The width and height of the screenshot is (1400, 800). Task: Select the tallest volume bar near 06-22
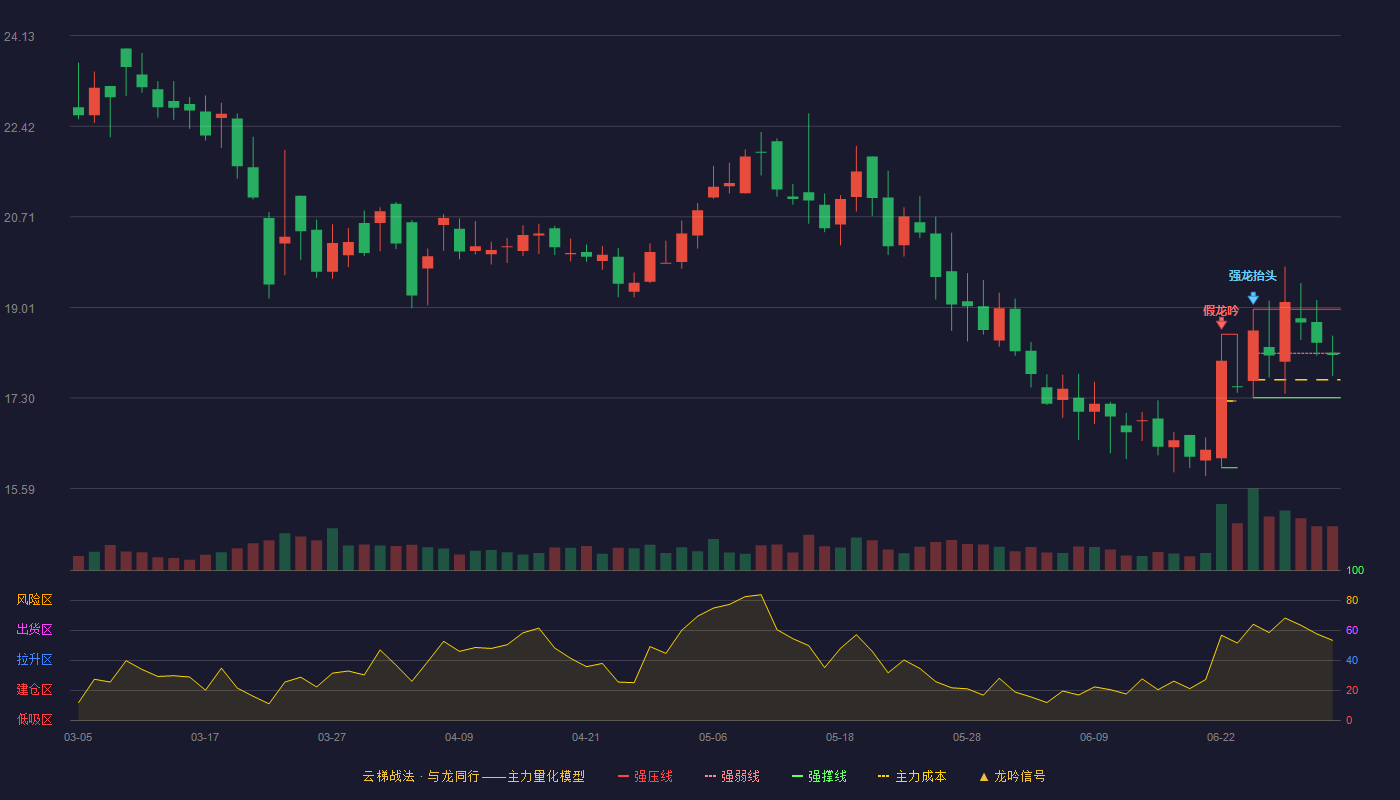[1253, 529]
